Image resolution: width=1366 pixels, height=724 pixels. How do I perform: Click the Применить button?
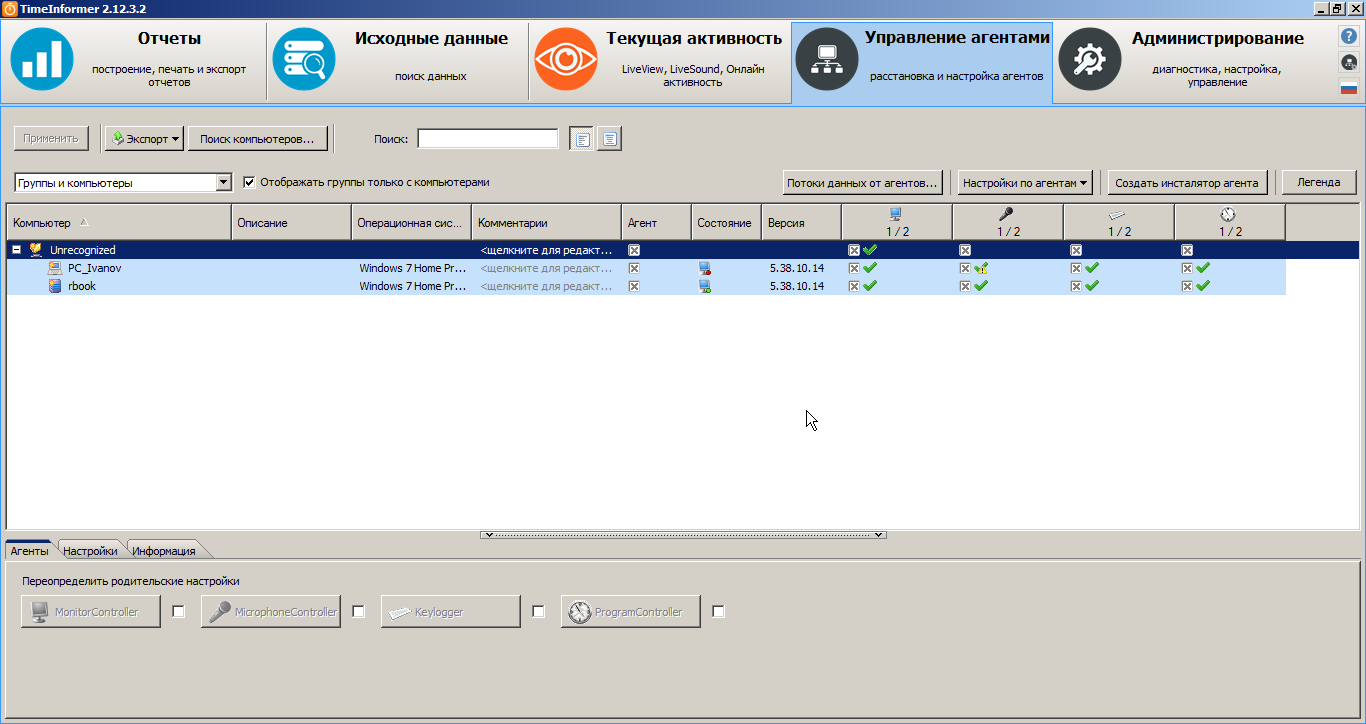click(x=51, y=139)
